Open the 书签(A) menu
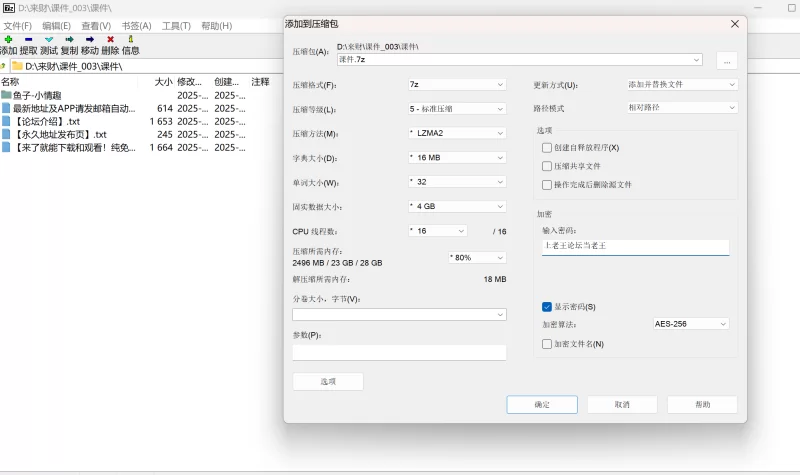Image resolution: width=800 pixels, height=475 pixels. point(136,26)
